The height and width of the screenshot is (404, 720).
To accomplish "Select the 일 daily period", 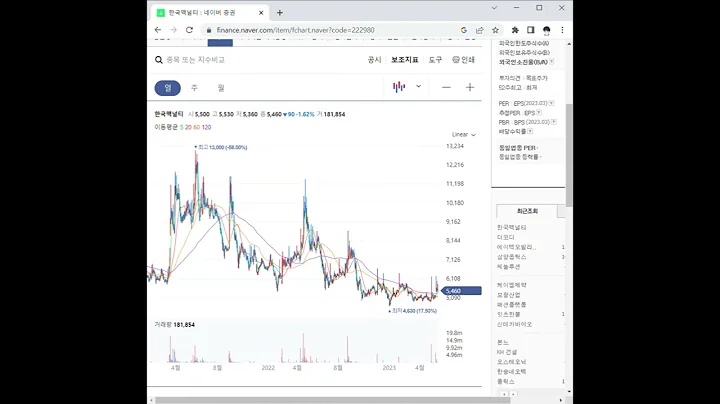I will tap(168, 88).
